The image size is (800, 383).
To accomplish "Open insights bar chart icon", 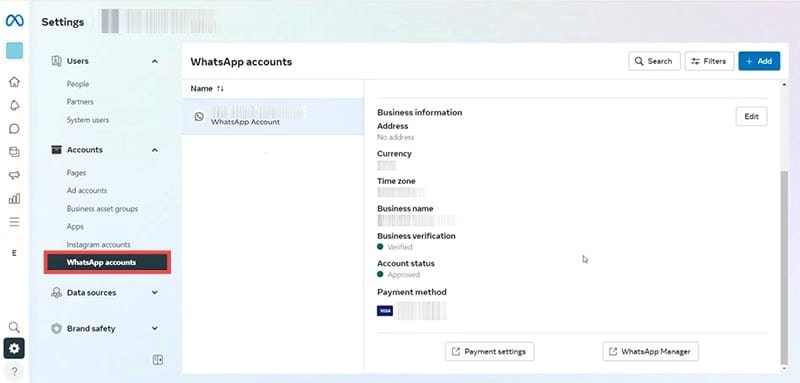I will tap(14, 198).
